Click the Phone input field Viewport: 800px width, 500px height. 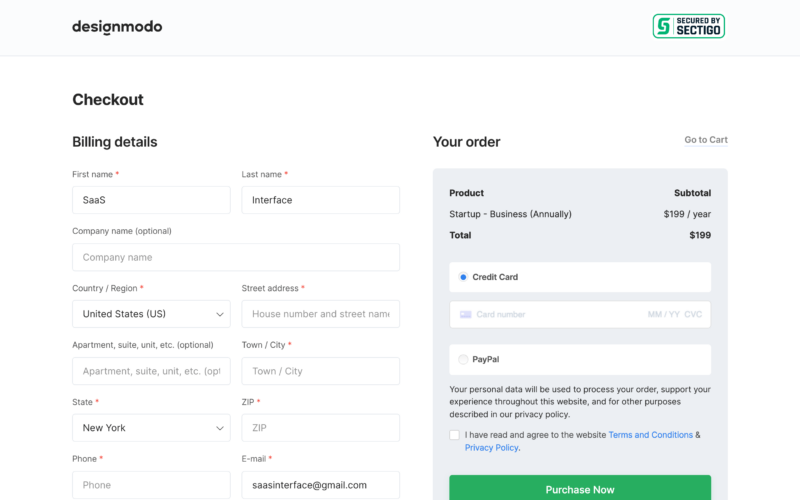pyautogui.click(x=151, y=485)
